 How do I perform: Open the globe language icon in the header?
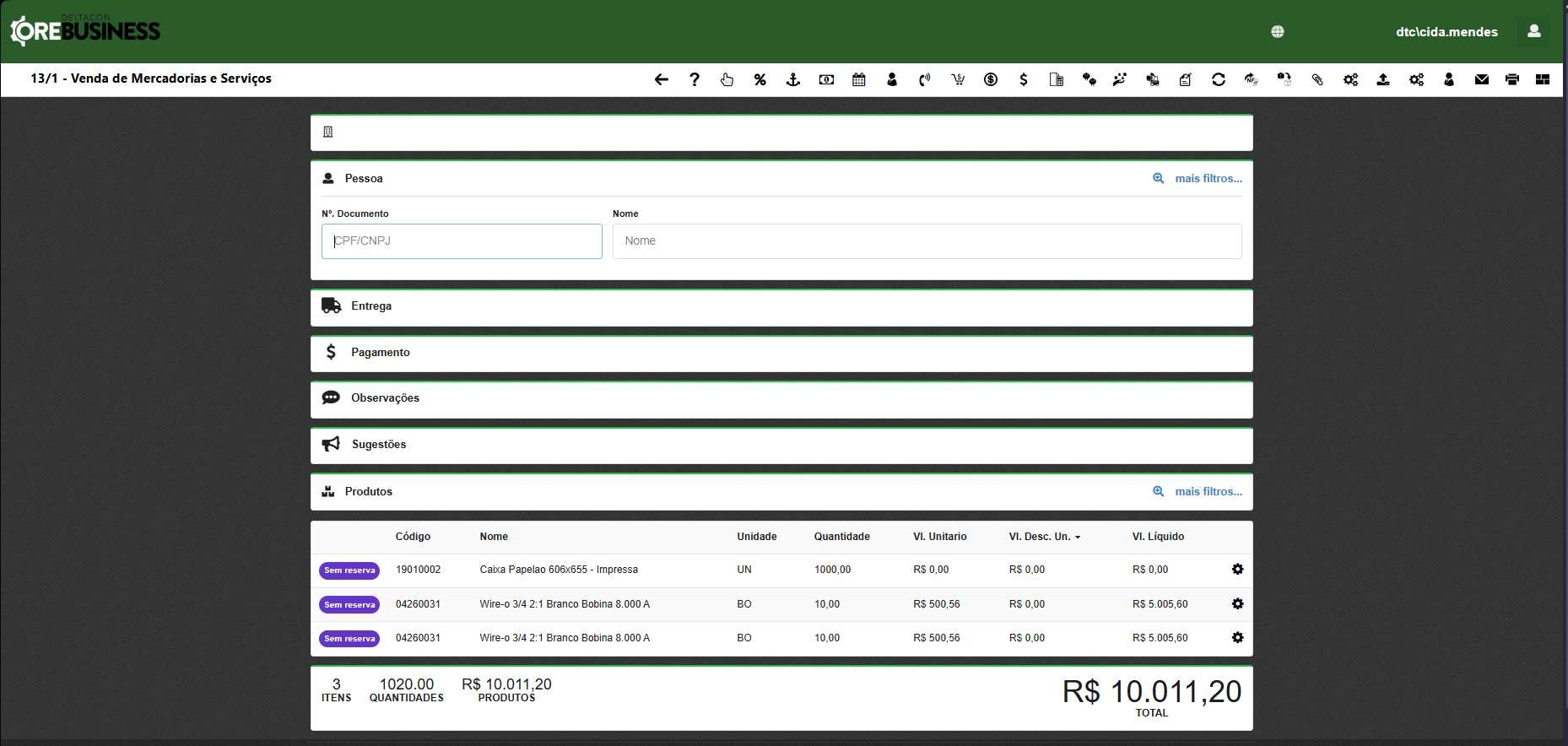(x=1277, y=32)
